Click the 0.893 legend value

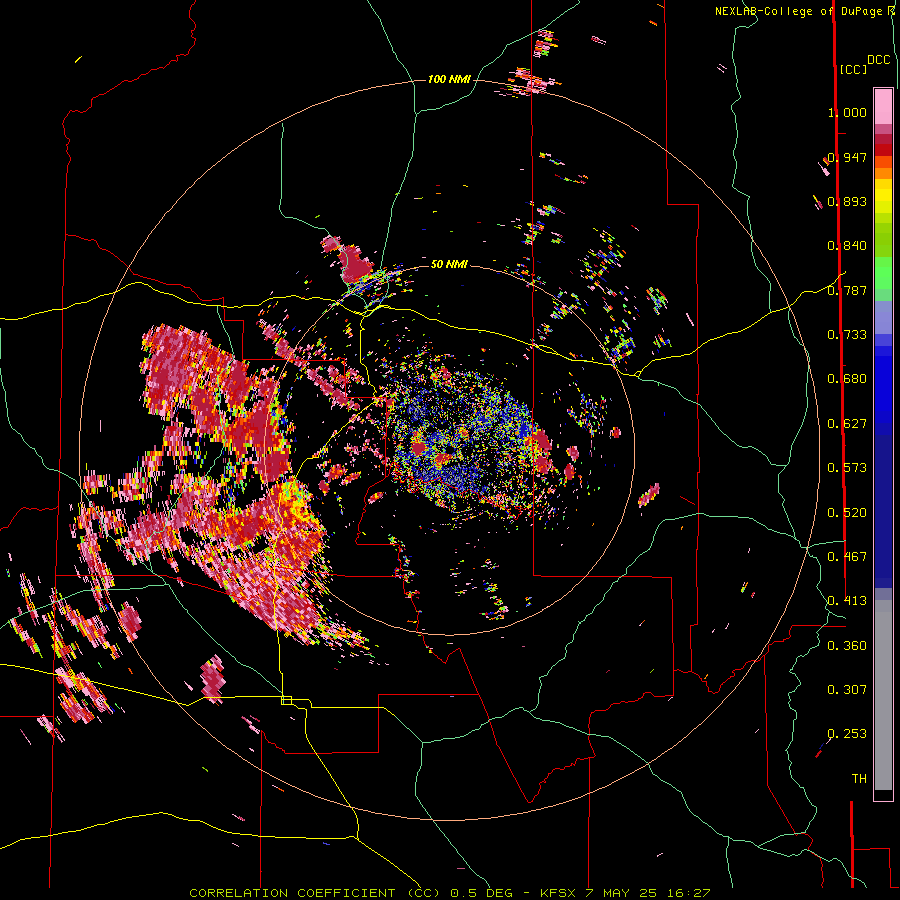tap(847, 201)
